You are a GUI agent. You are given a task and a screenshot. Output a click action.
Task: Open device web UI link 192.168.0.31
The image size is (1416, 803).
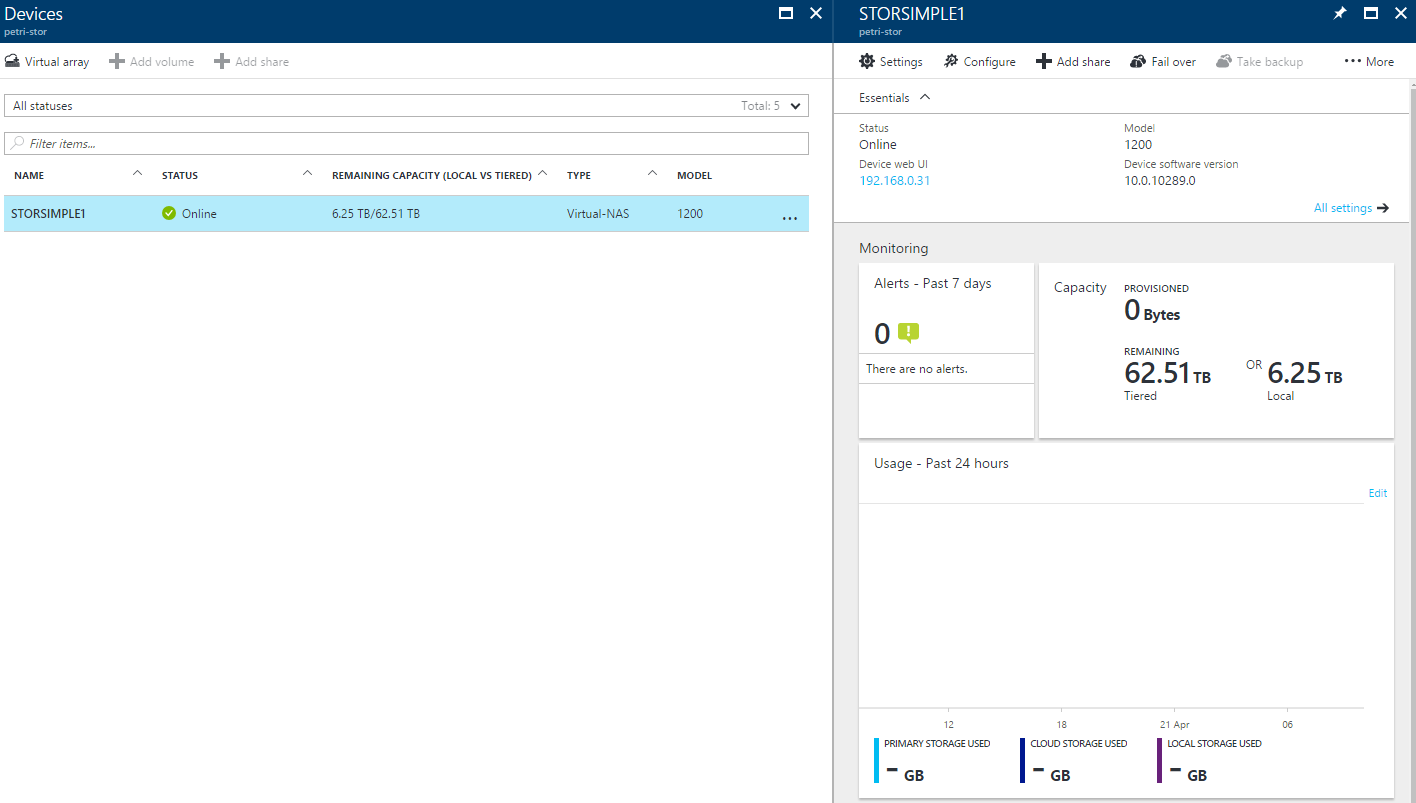click(894, 181)
